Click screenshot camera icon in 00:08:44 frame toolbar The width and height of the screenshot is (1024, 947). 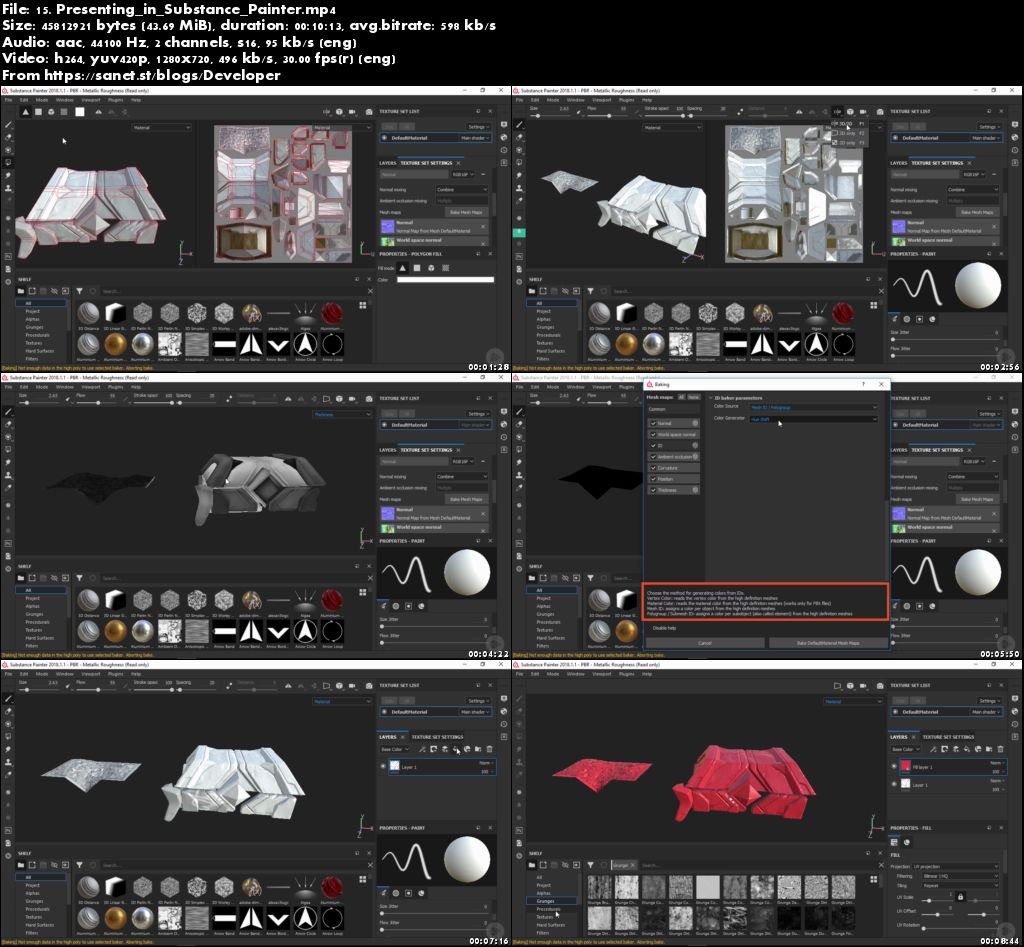tap(880, 686)
